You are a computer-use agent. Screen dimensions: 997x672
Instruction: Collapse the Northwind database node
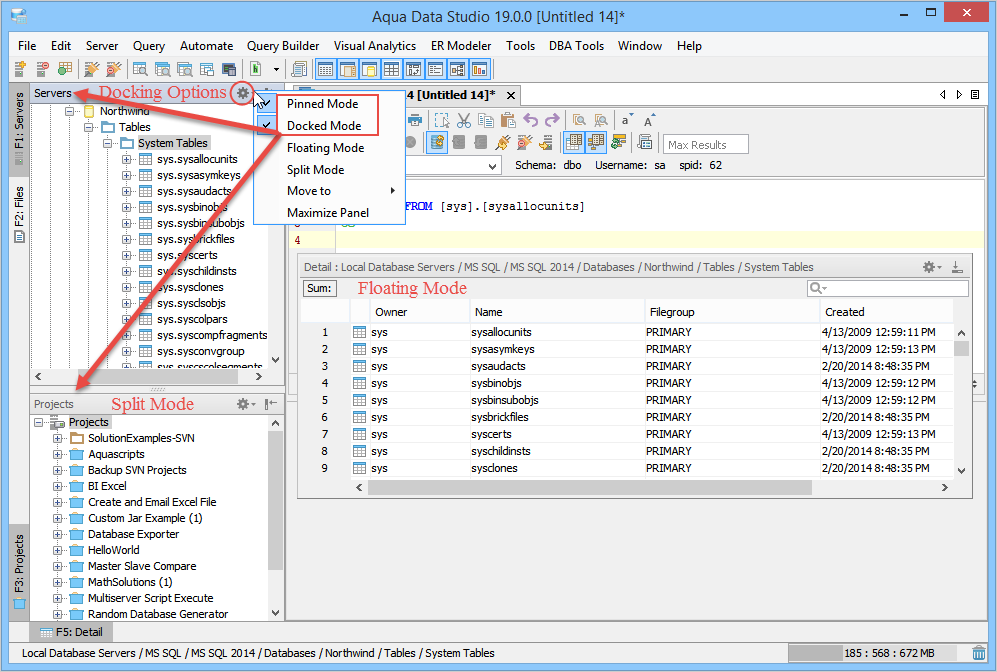point(69,111)
